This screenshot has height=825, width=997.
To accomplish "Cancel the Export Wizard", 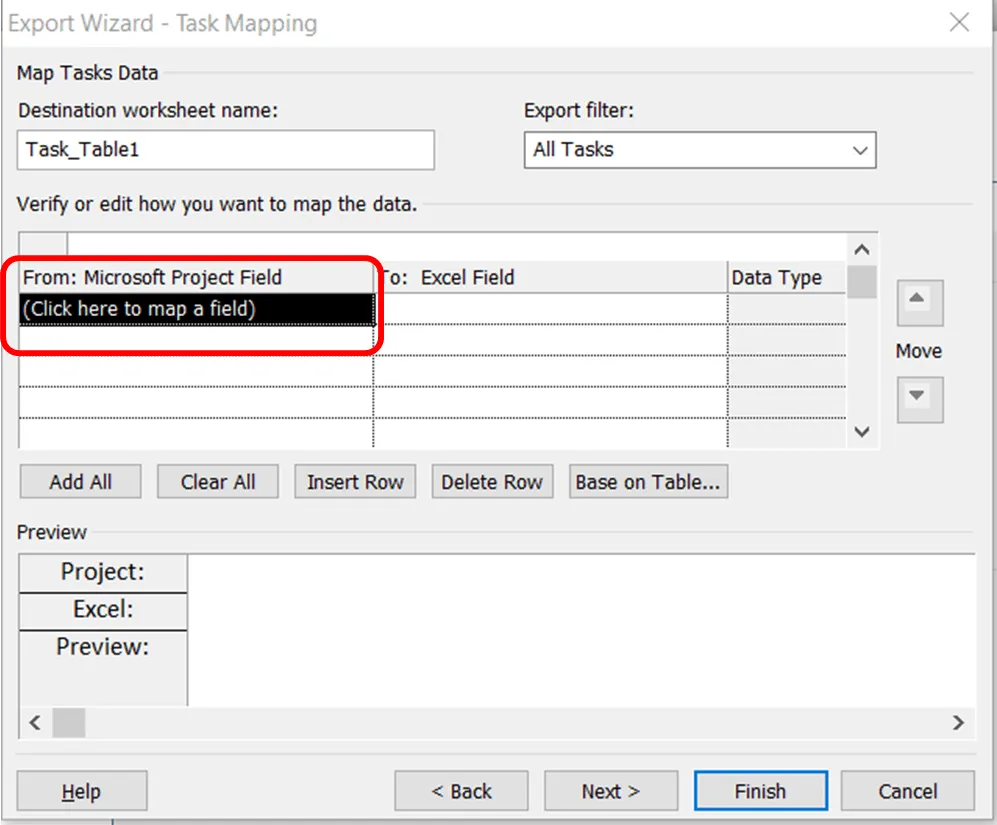I will [x=908, y=791].
